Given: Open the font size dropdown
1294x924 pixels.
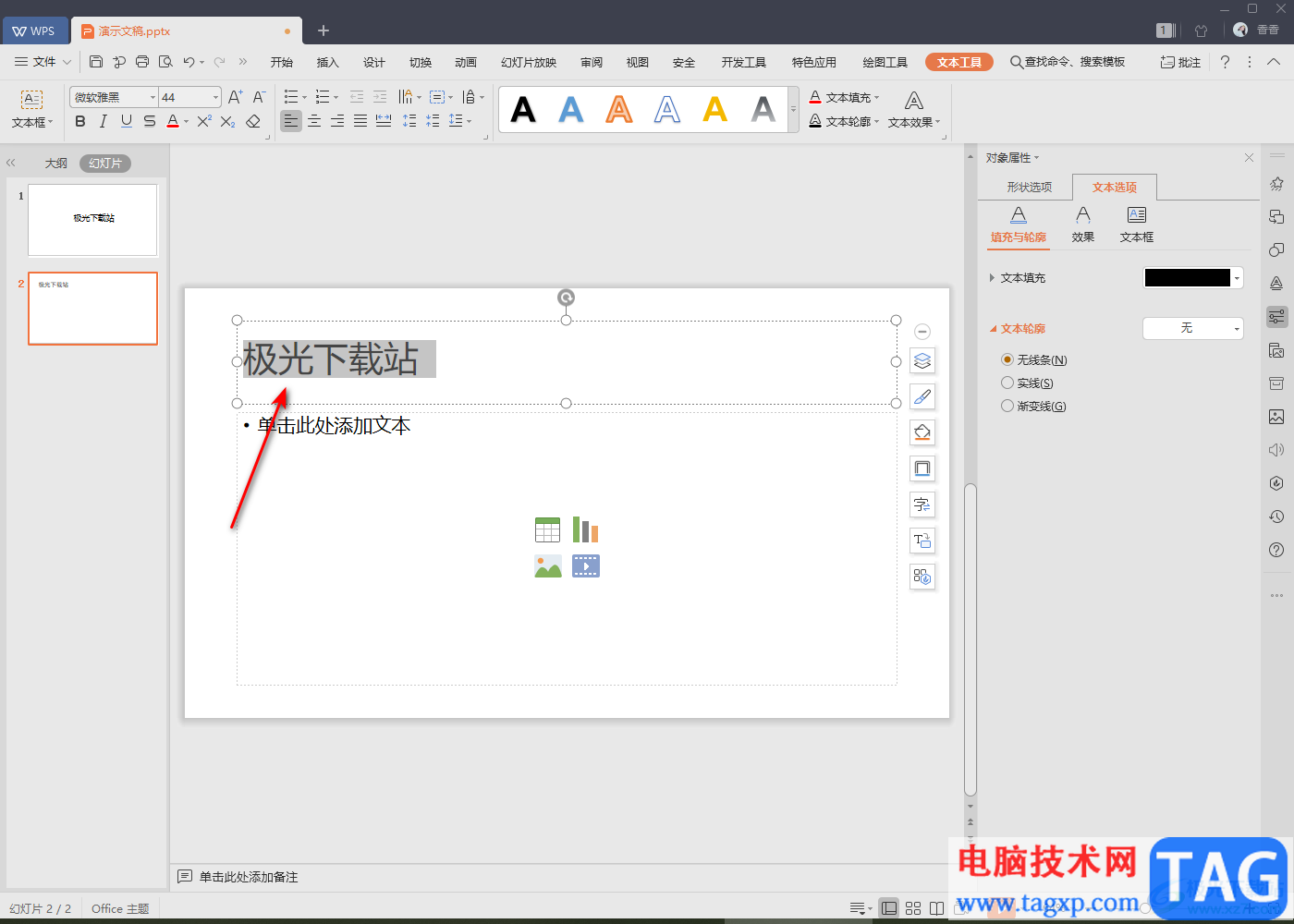Looking at the screenshot, I should 215,97.
